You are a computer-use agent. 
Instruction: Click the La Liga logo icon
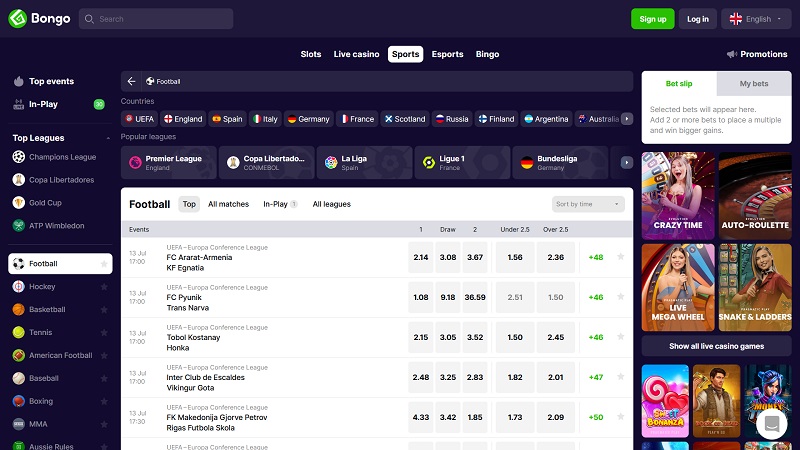click(x=331, y=162)
